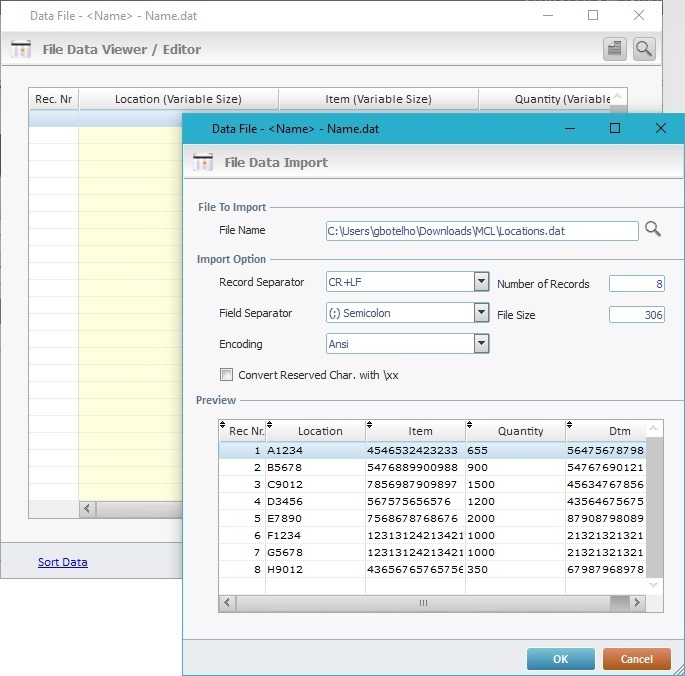
Task: Open the Sort Data link
Action: pyautogui.click(x=62, y=562)
